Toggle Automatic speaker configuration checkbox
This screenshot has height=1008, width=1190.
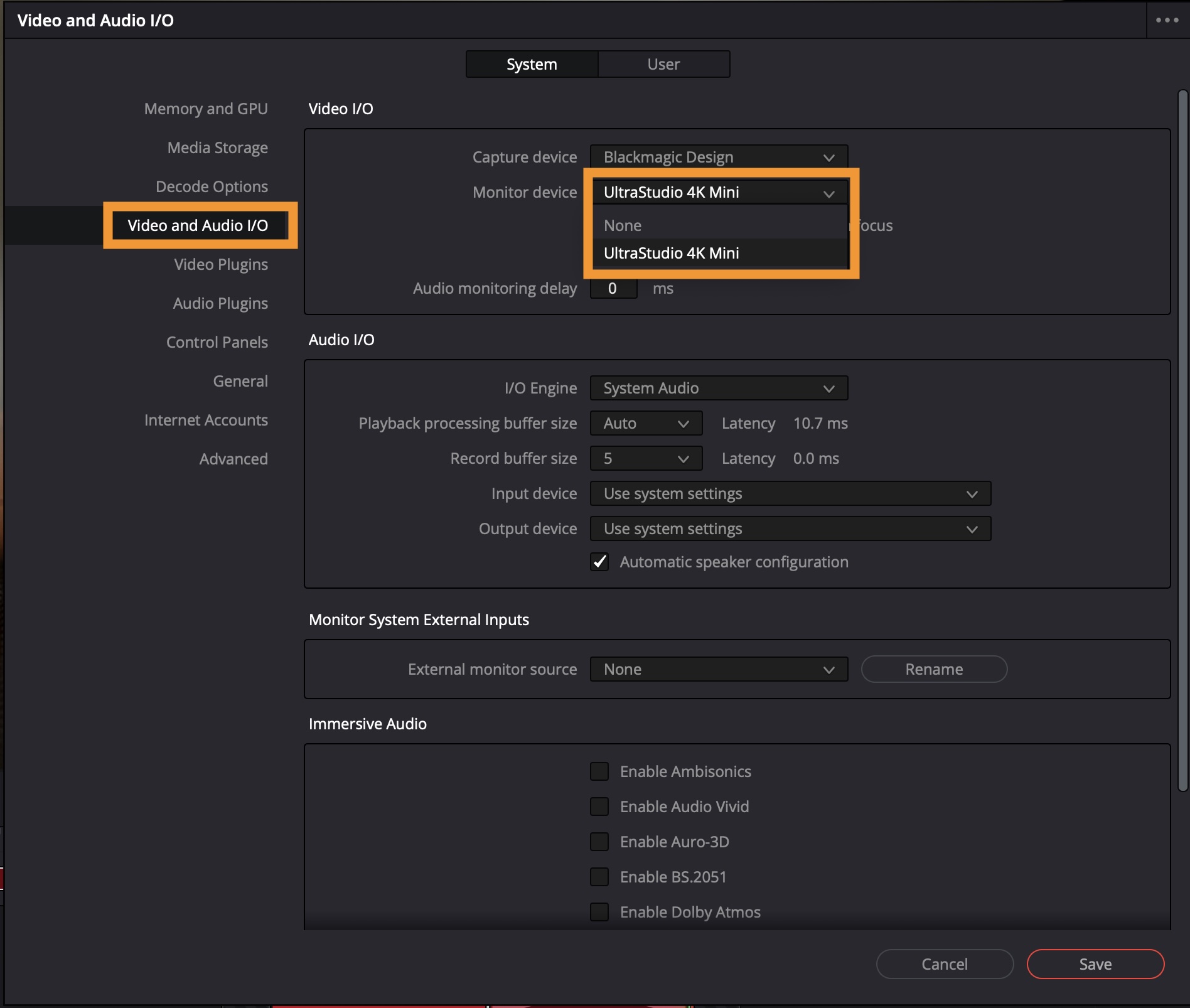click(x=599, y=561)
